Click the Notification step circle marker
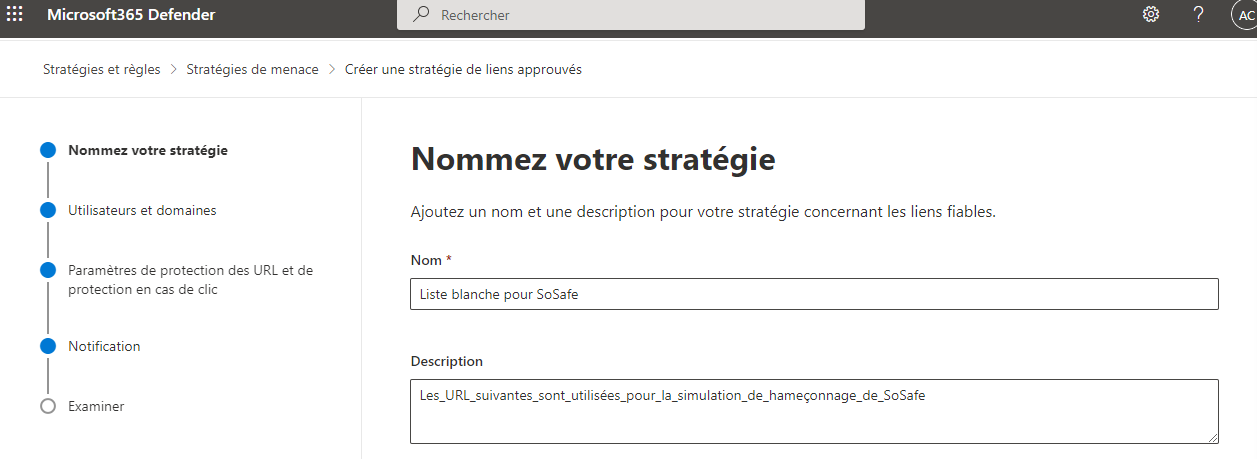Viewport: 1257px width, 459px height. tap(48, 347)
